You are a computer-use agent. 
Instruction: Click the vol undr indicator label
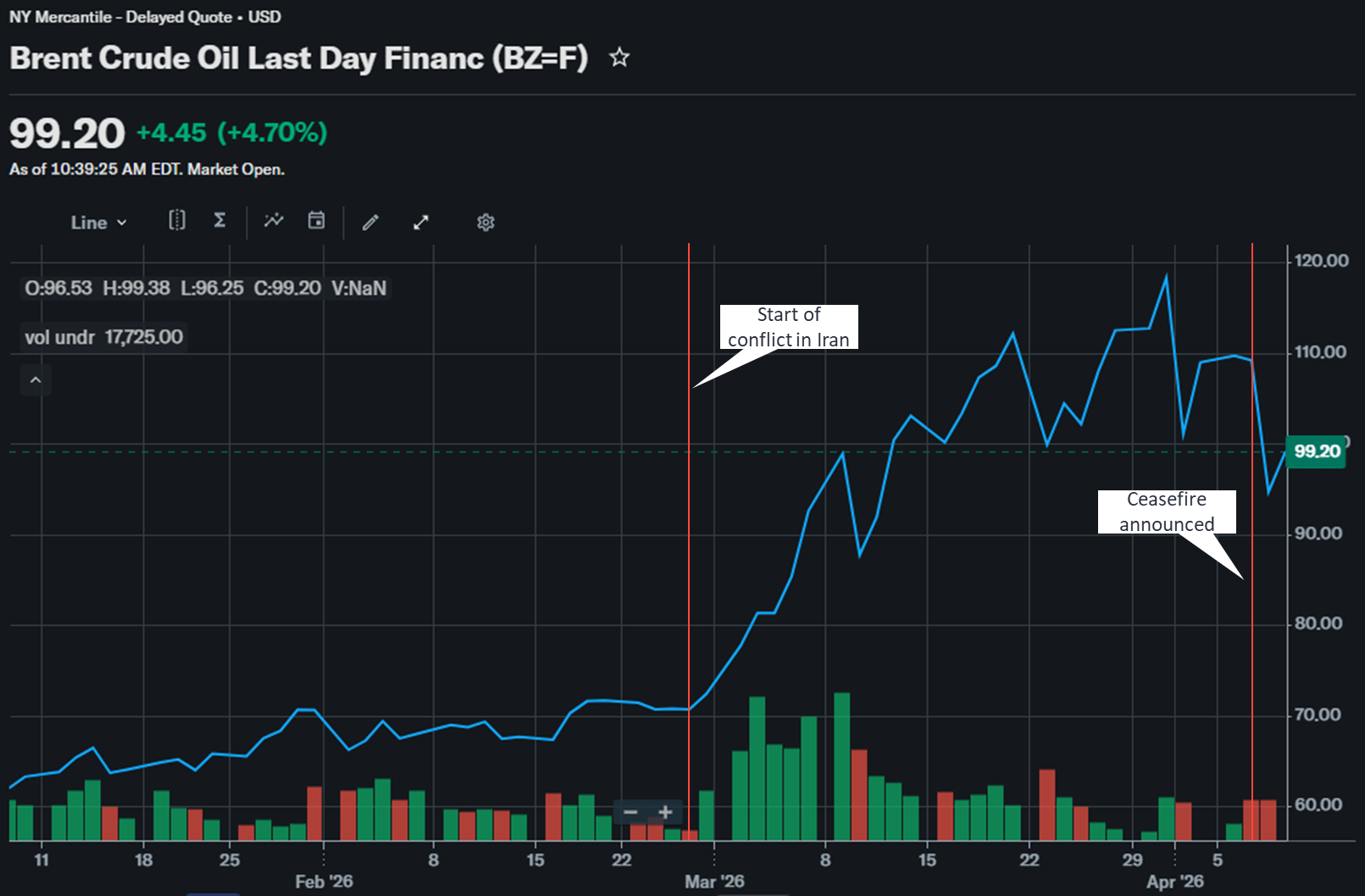pos(103,337)
